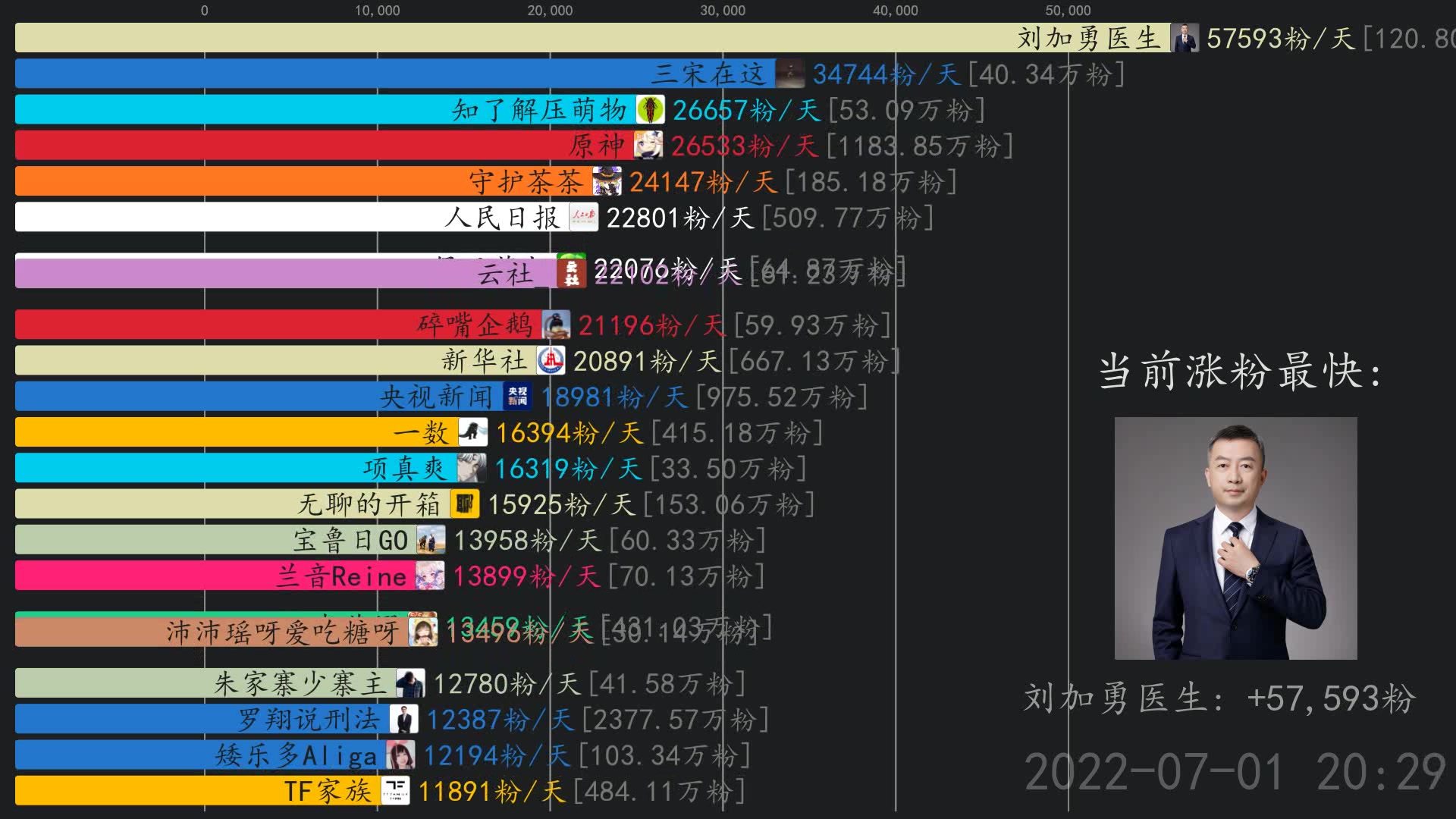Image resolution: width=1456 pixels, height=819 pixels.
Task: Click the 央视新闻 bar label
Action: coord(437,397)
